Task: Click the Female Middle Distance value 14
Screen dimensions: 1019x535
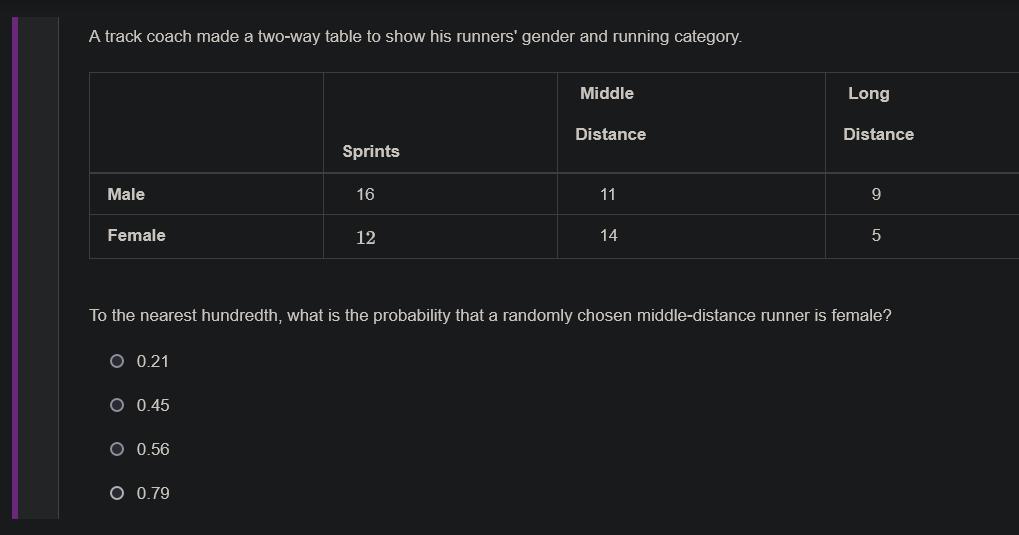Action: point(608,235)
